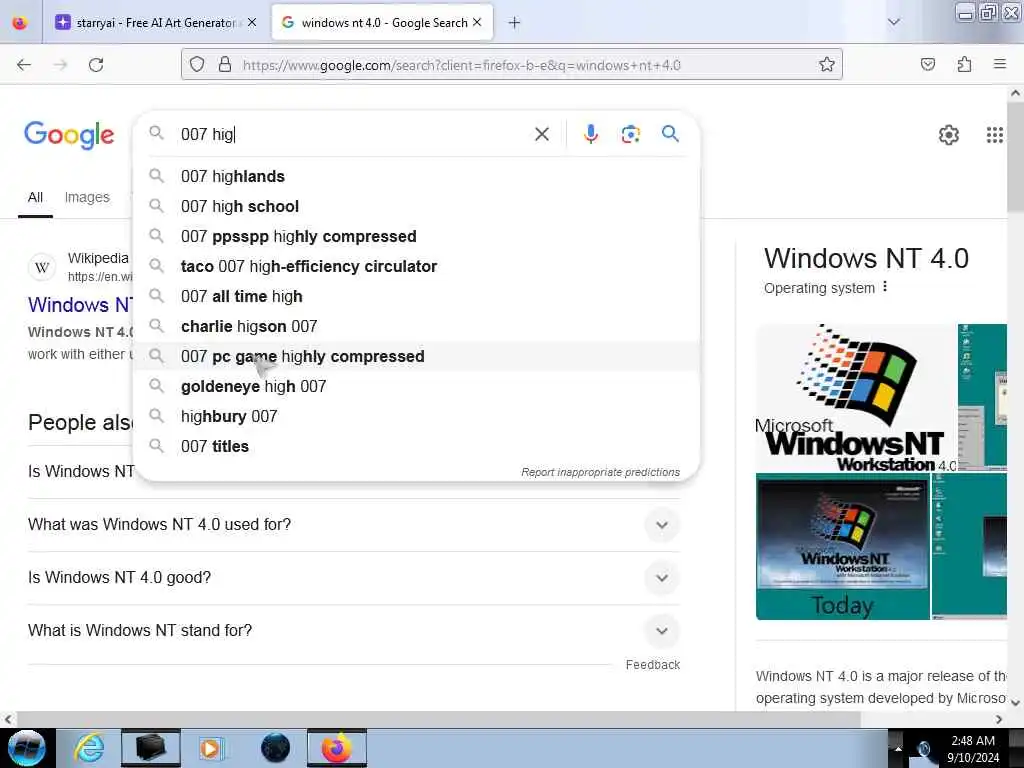Close the starryai tab
Image resolution: width=1024 pixels, height=768 pixels.
(x=252, y=22)
